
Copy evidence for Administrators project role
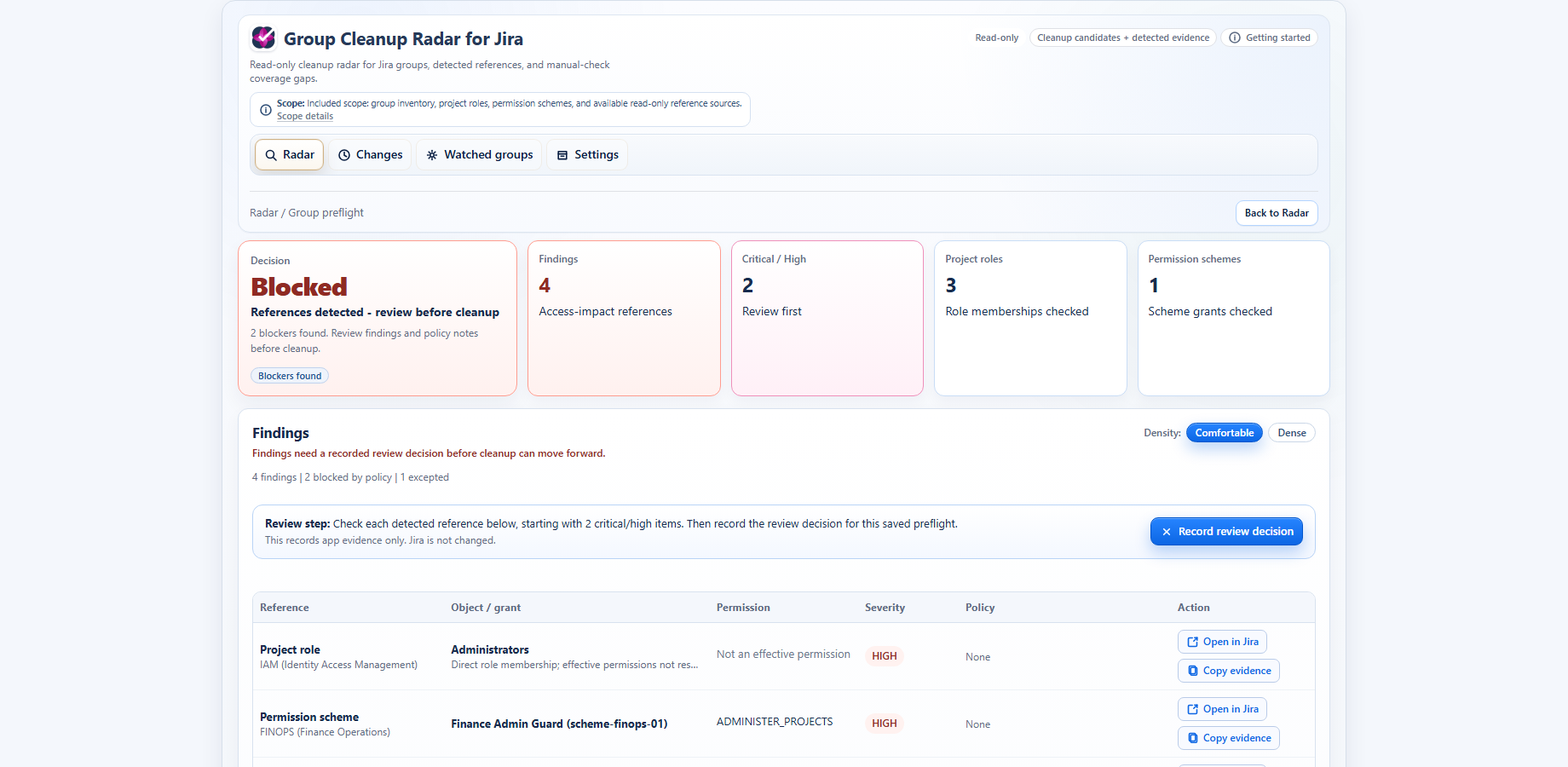tap(1229, 671)
